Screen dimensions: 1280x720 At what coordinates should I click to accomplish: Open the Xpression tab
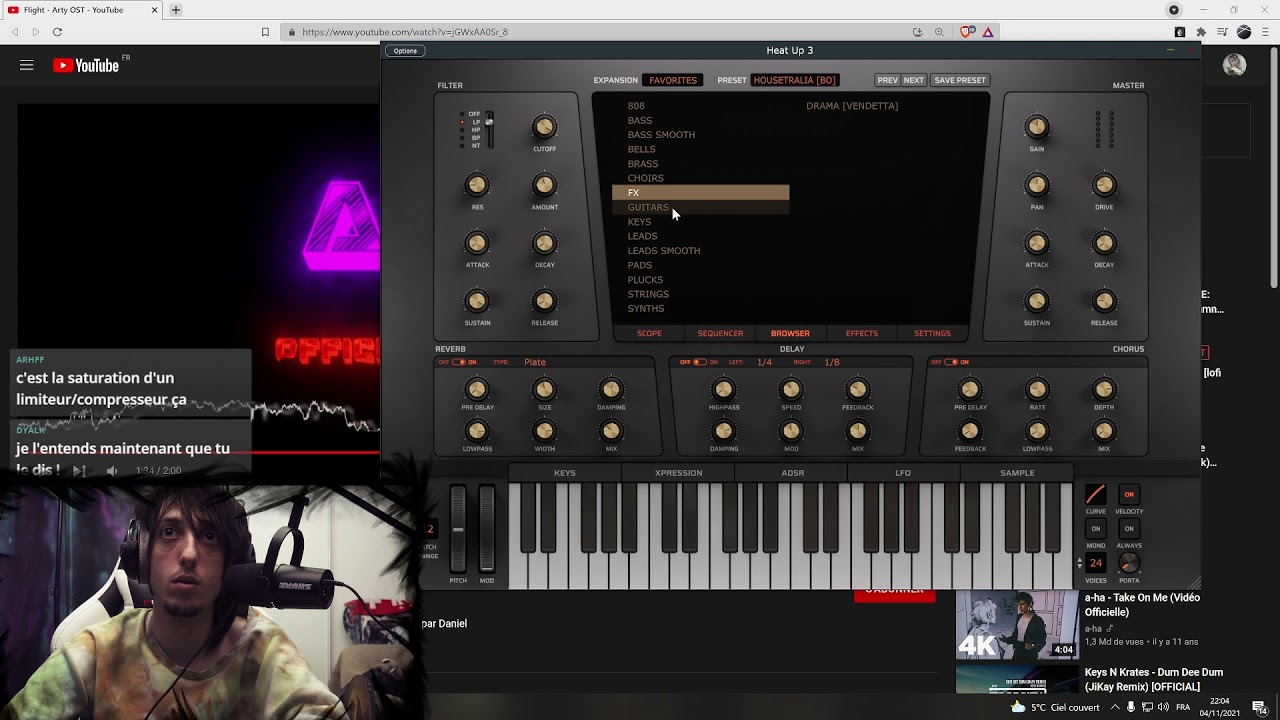[x=679, y=473]
